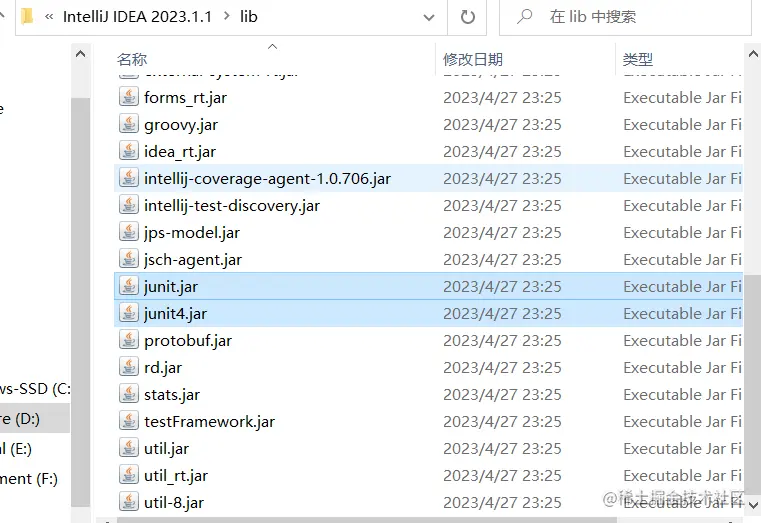Sort files by 类型 column

pos(638,59)
